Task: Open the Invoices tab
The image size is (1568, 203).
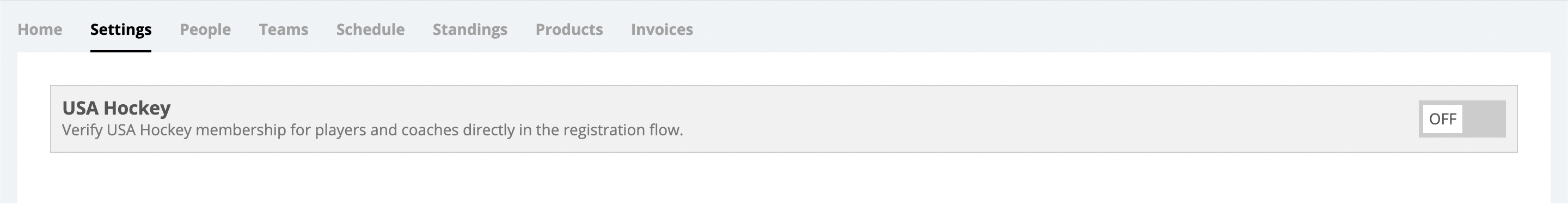Action: [x=661, y=29]
